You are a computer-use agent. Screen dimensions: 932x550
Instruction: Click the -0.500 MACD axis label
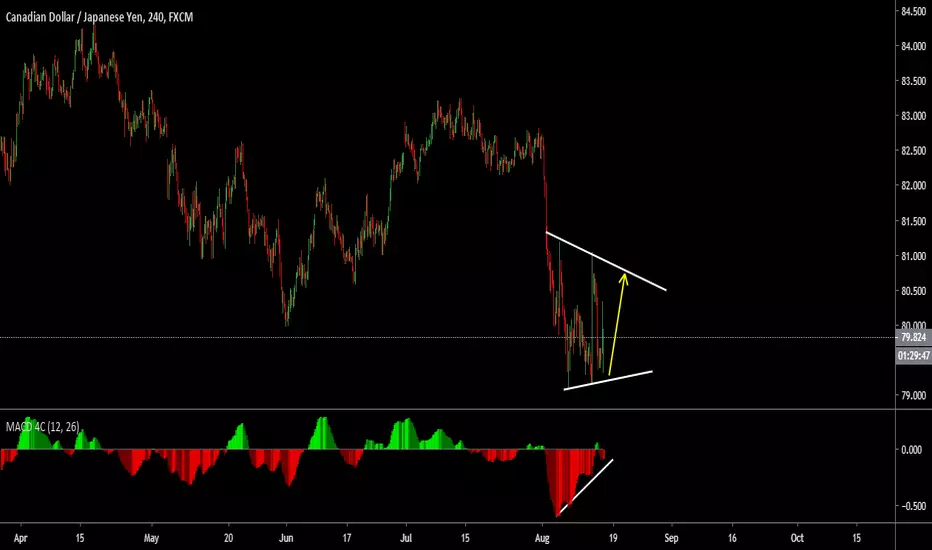coord(912,506)
